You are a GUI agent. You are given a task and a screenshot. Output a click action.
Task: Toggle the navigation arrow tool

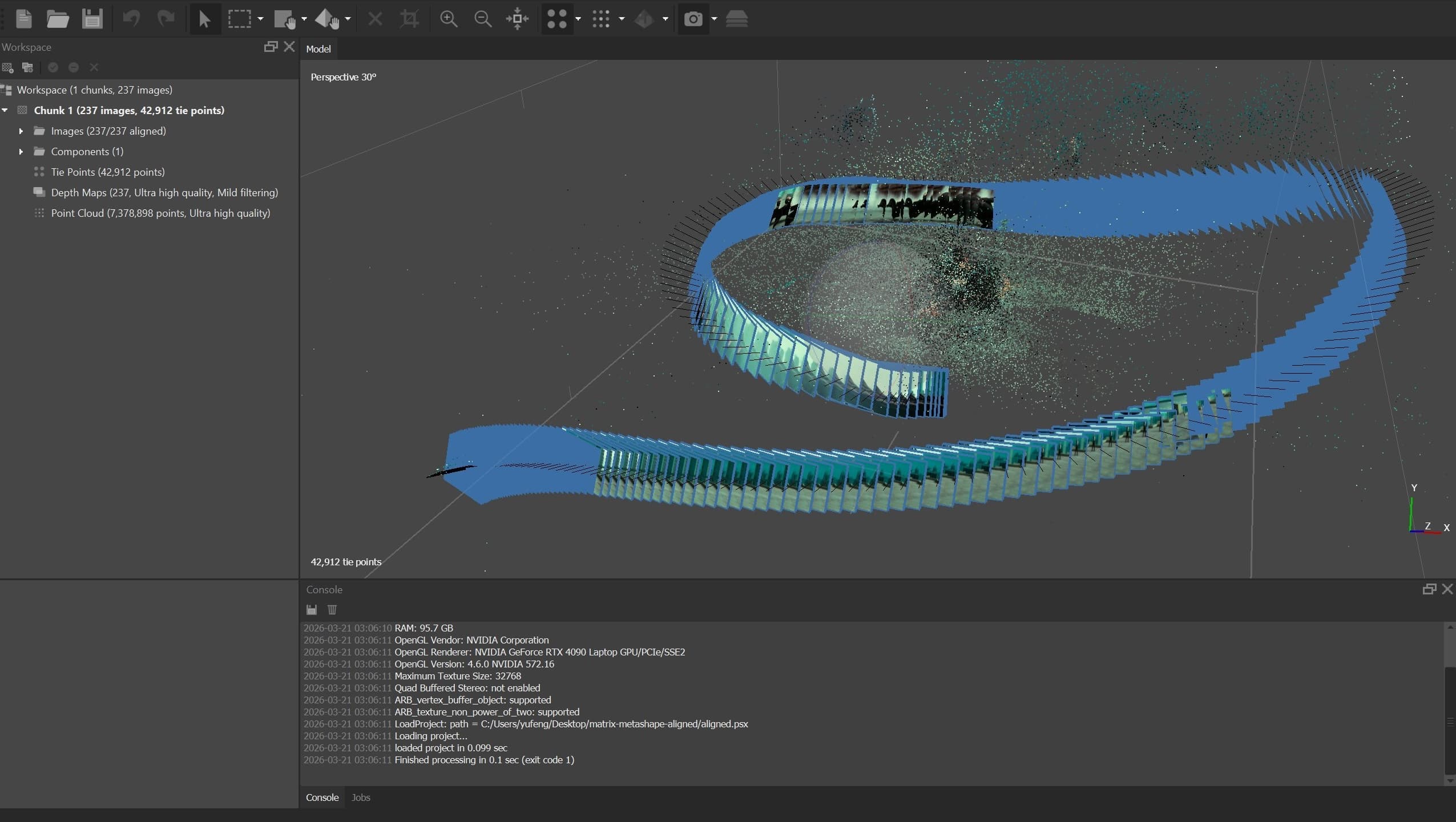tap(204, 19)
